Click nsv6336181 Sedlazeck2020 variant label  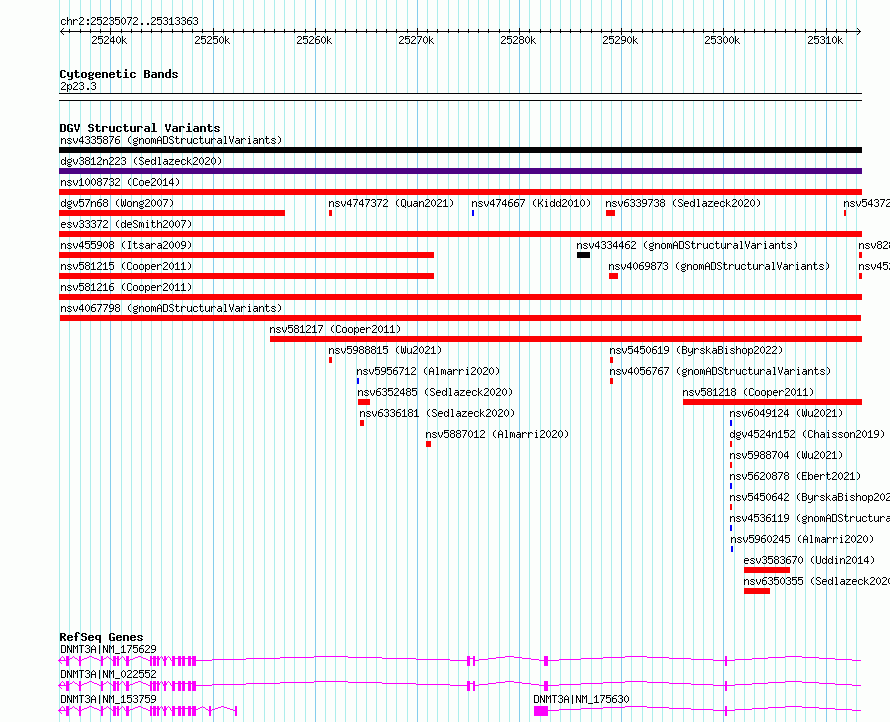(x=437, y=413)
